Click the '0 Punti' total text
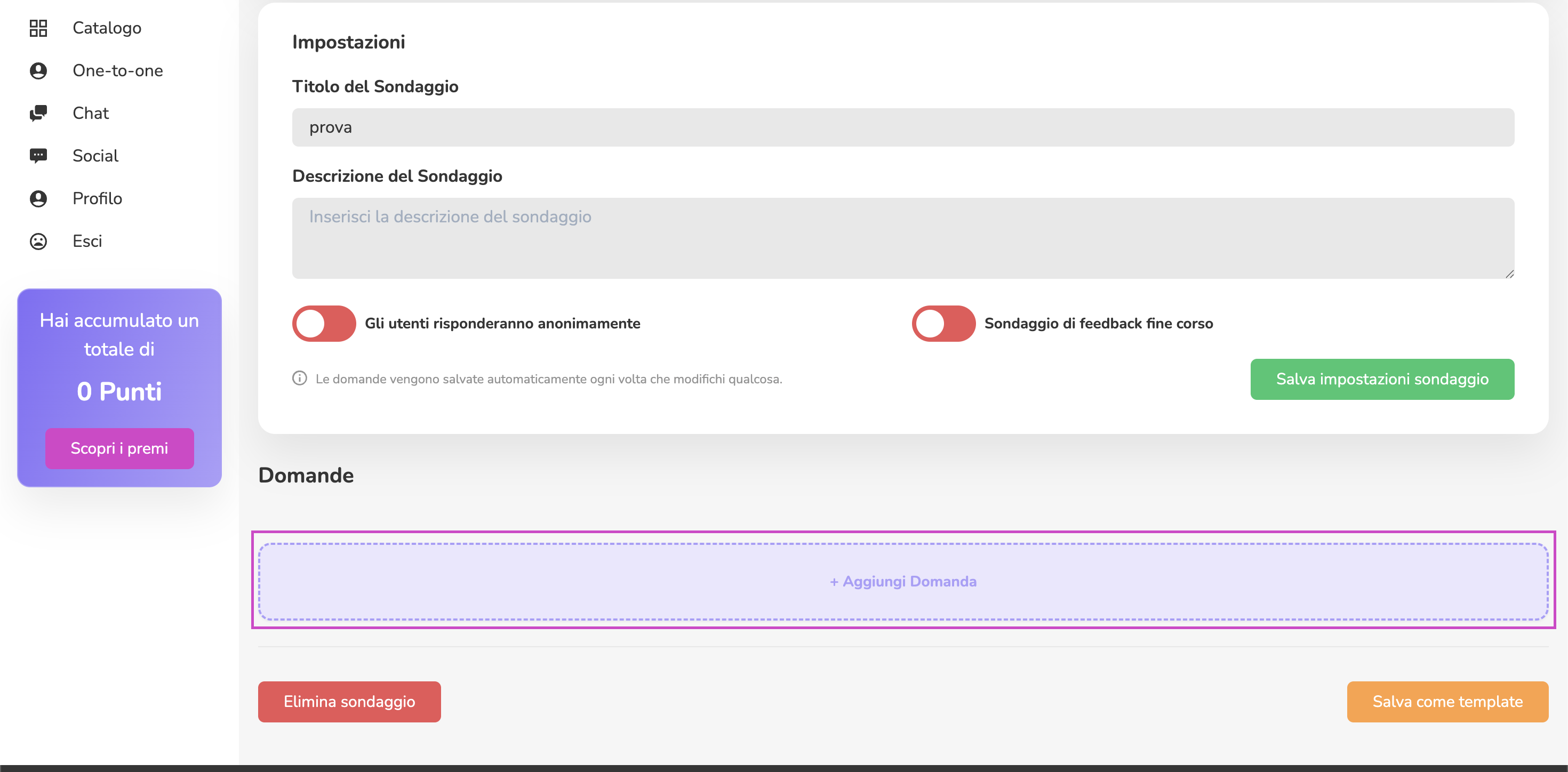The height and width of the screenshot is (772, 1568). click(x=119, y=391)
